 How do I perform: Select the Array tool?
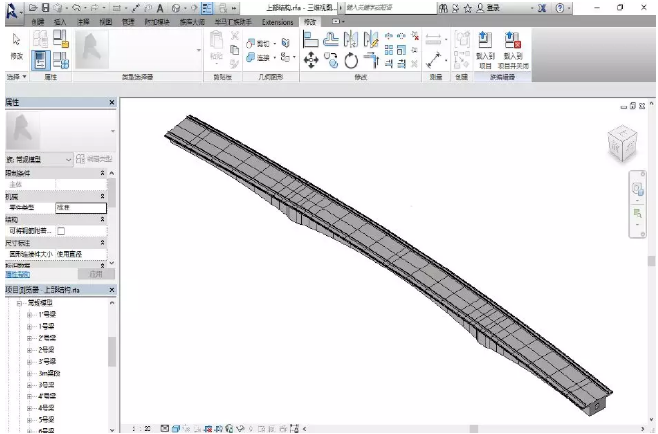coord(389,50)
